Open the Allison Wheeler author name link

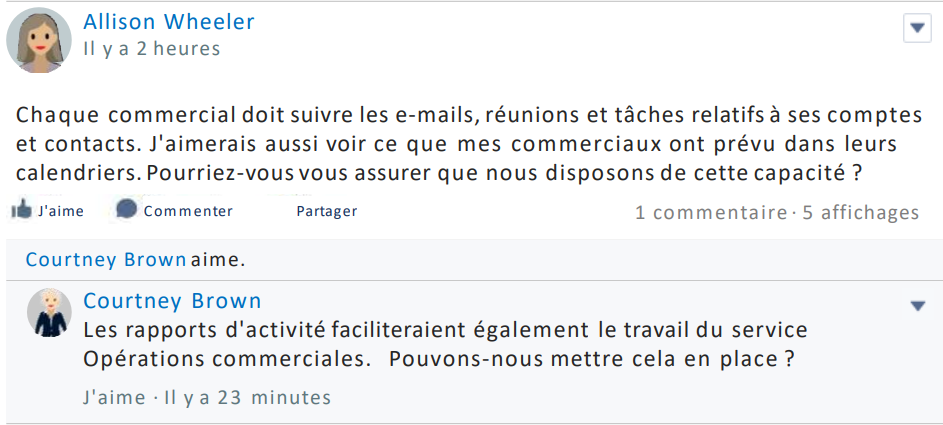tap(169, 21)
